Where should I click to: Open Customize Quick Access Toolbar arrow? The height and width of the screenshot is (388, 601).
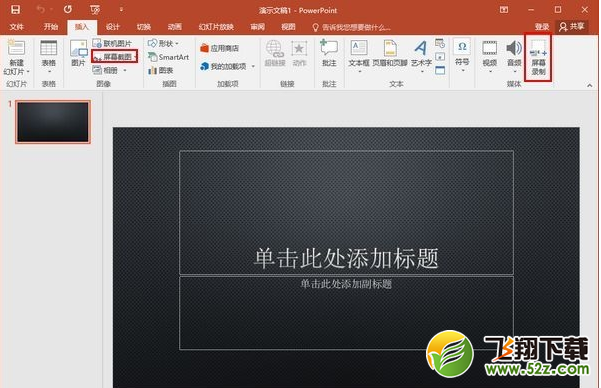click(121, 10)
